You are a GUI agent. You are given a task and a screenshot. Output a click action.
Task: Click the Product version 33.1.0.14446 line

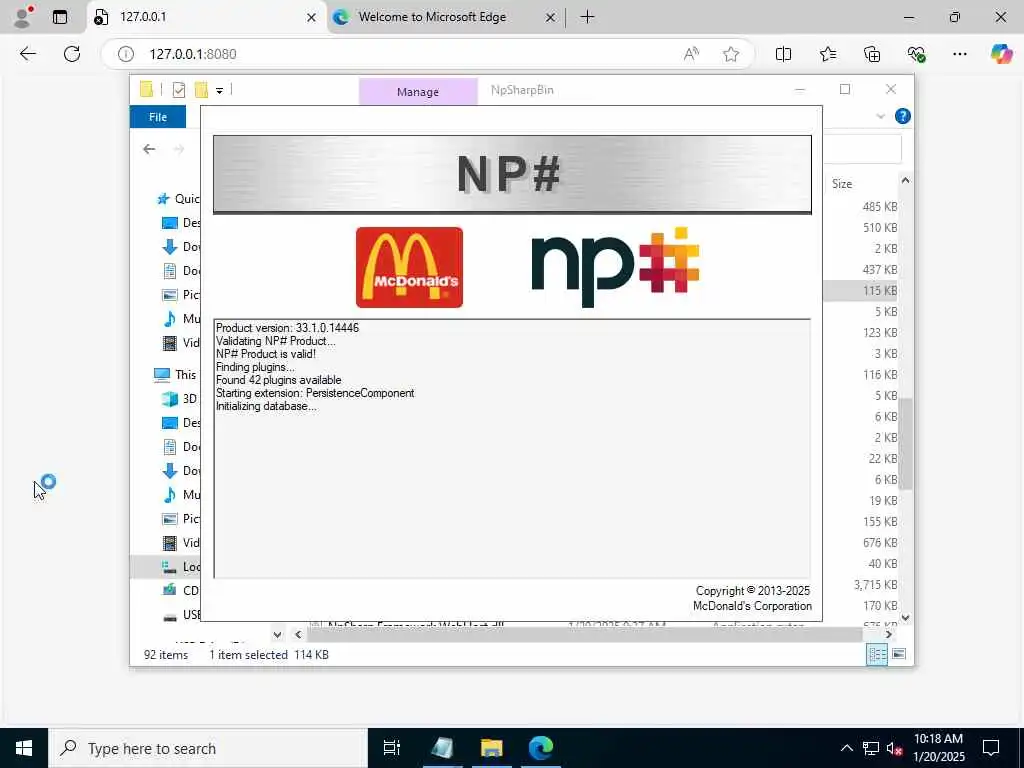click(287, 328)
